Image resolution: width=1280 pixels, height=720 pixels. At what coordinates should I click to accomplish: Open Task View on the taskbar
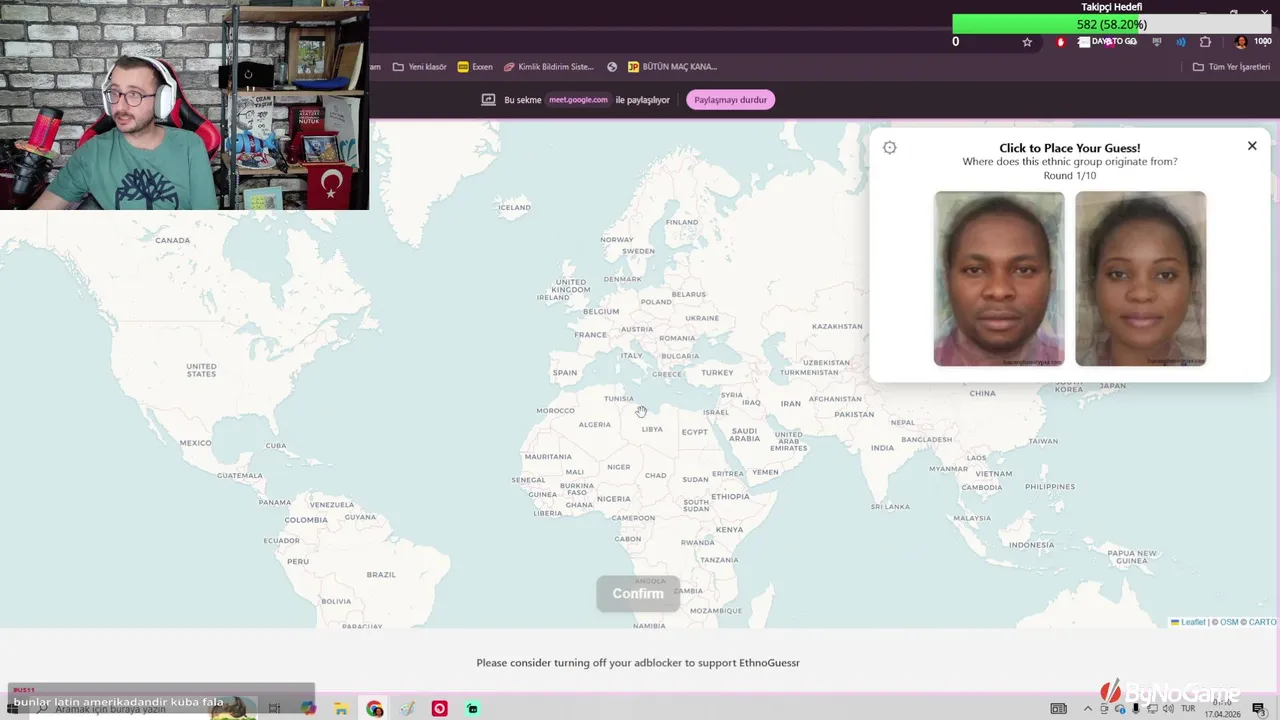click(x=274, y=709)
